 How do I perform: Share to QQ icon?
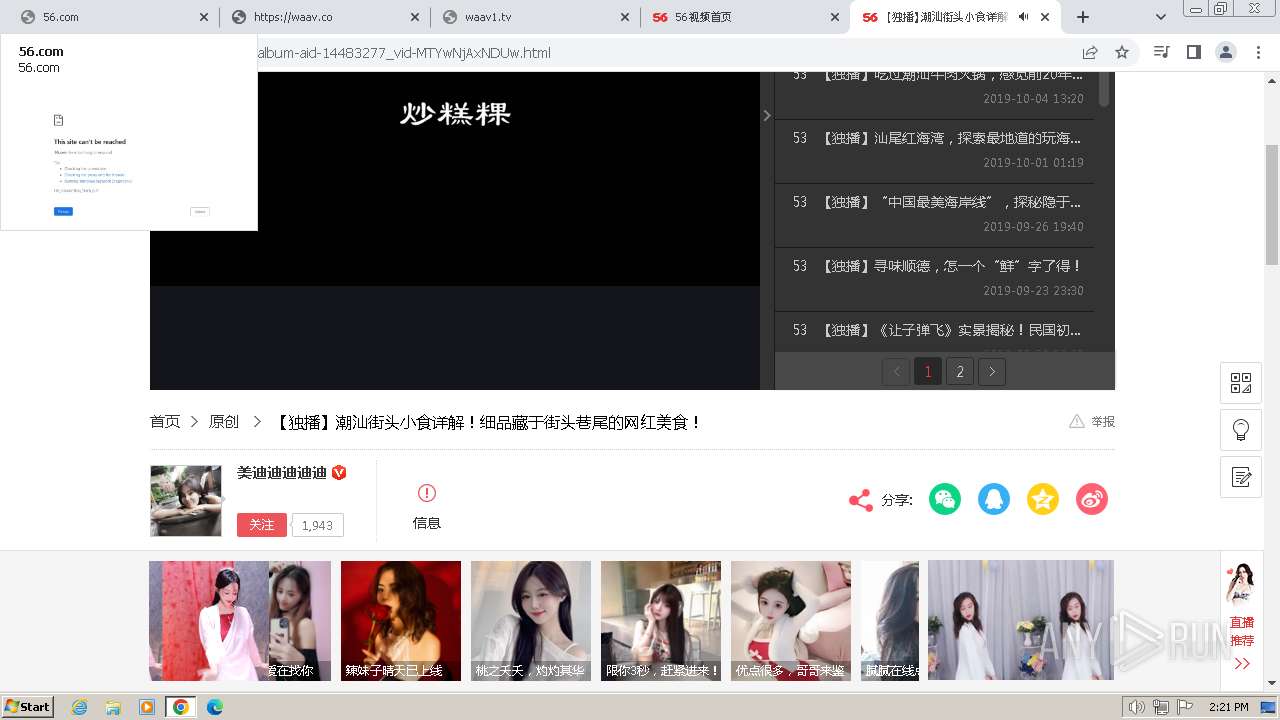[994, 499]
